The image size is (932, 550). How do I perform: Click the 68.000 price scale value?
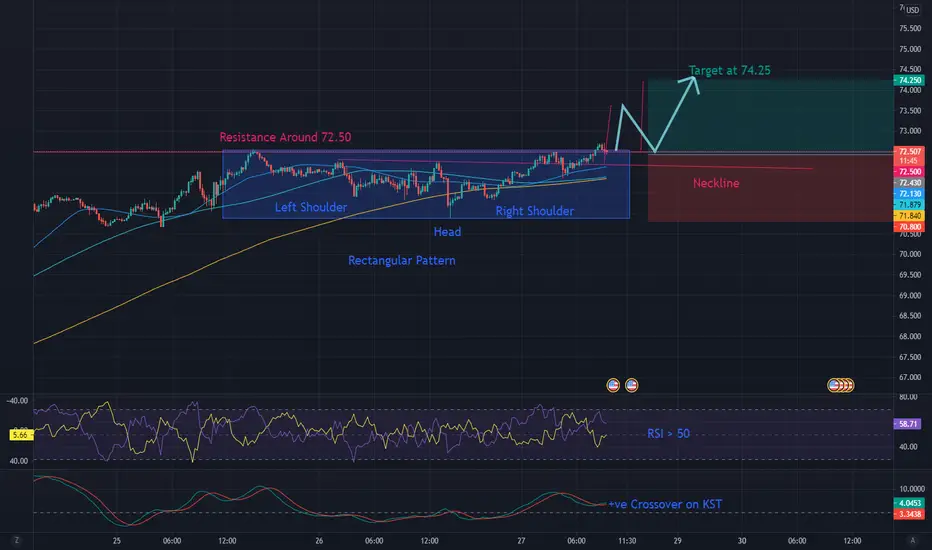click(910, 337)
